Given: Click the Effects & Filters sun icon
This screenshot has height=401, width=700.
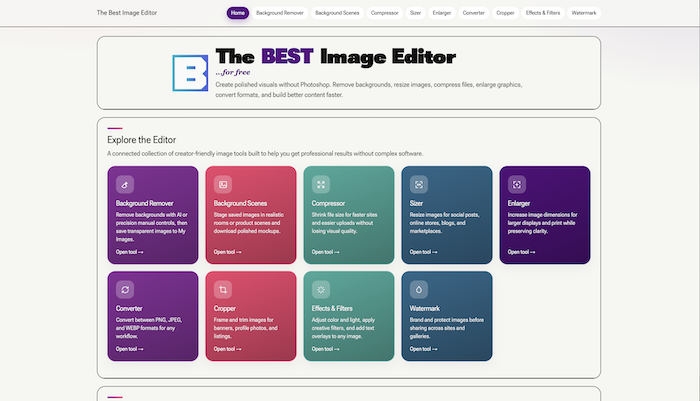Looking at the screenshot, I should (321, 289).
